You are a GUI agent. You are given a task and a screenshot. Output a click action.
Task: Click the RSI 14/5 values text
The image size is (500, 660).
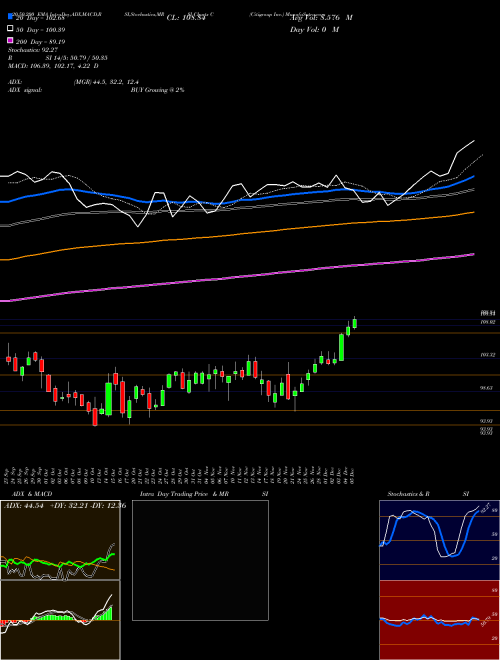[x=77, y=58]
